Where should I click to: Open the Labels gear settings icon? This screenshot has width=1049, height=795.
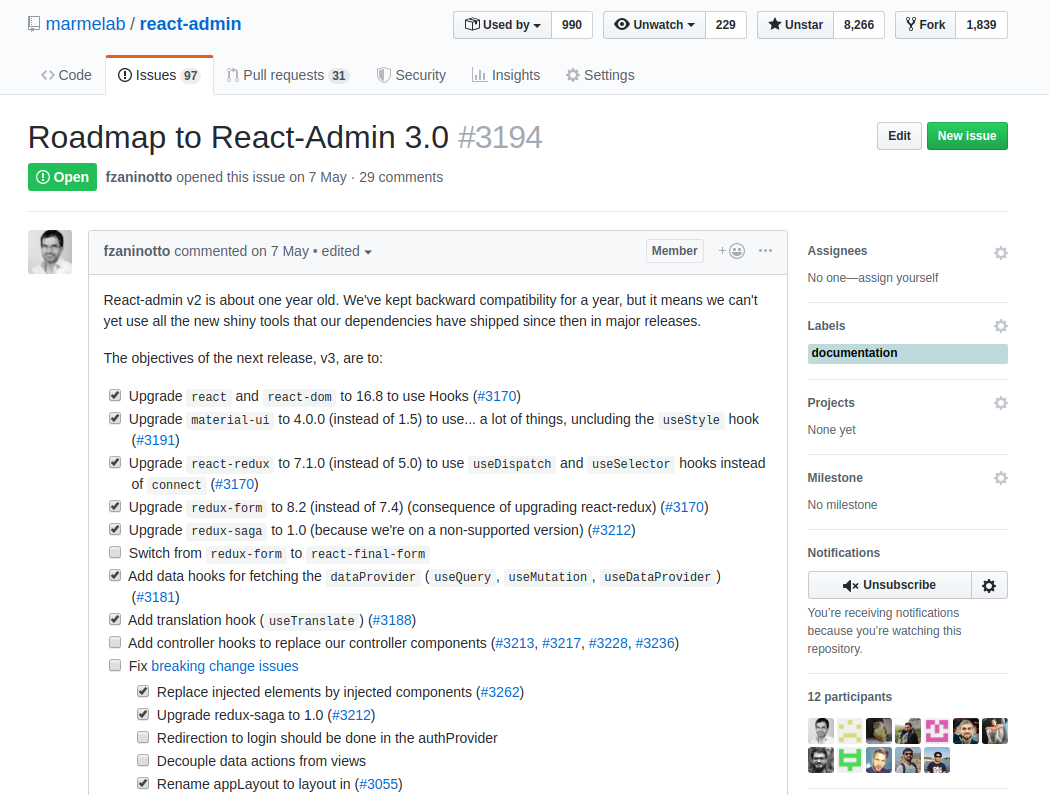coord(1000,326)
